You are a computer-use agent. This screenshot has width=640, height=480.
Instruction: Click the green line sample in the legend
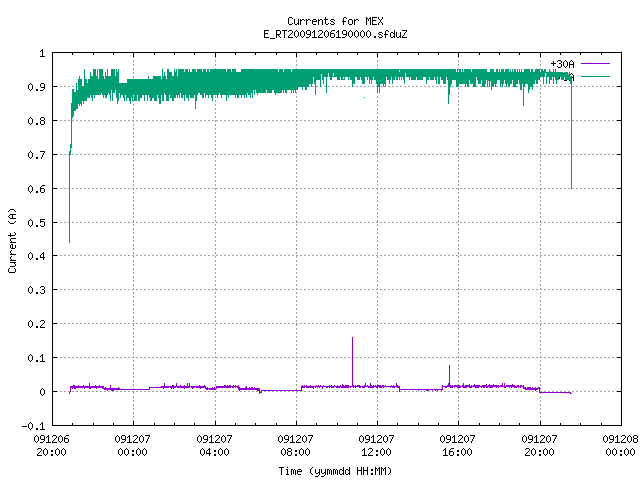tap(595, 76)
